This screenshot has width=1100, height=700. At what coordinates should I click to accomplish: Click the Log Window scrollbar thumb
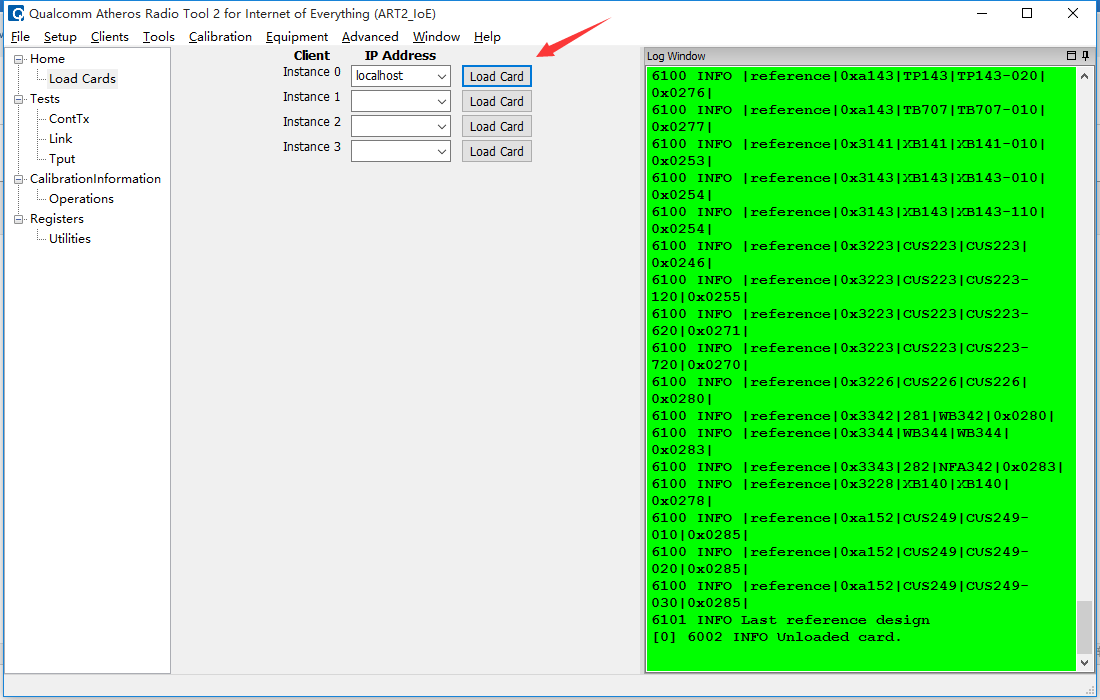tap(1084, 626)
